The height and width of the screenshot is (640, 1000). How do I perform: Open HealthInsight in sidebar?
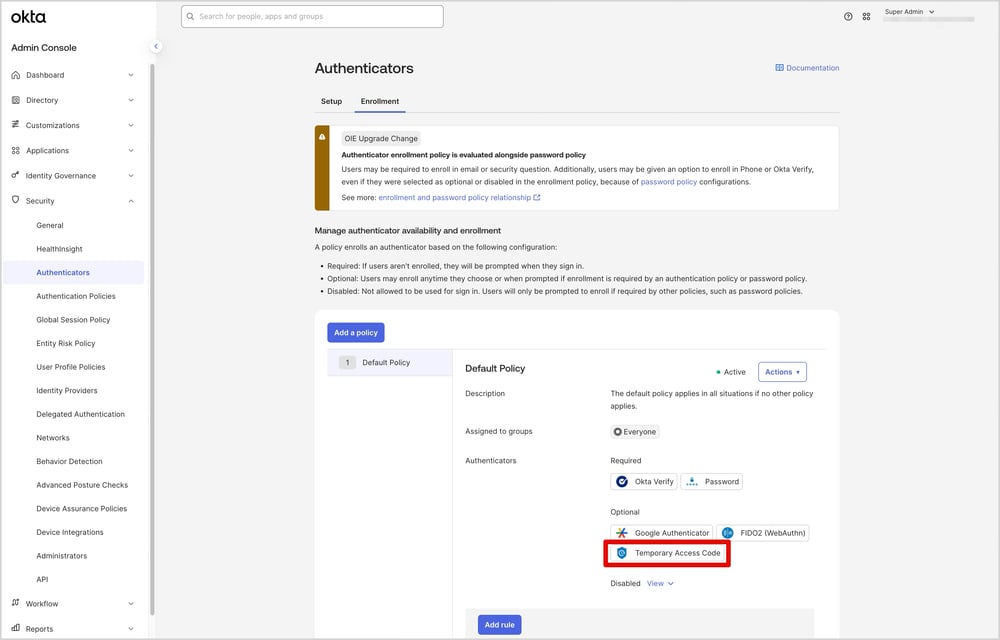point(59,249)
